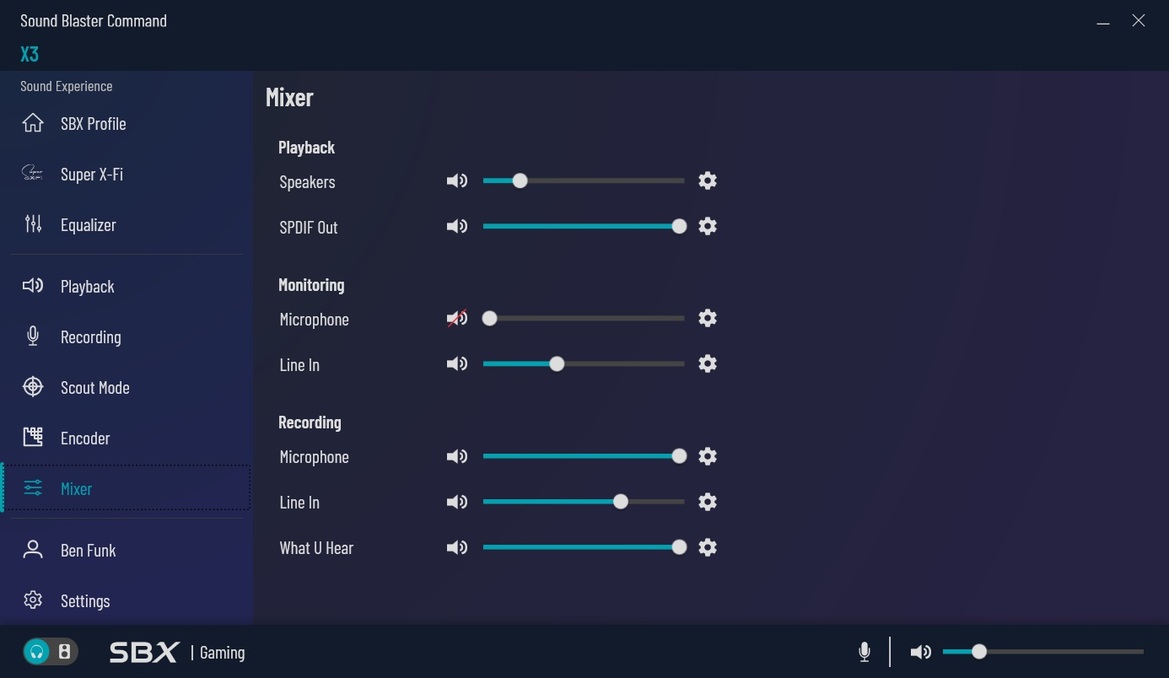Viewport: 1169px width, 678px height.
Task: Click the Sound Experience sidebar heading
Action: pos(66,86)
